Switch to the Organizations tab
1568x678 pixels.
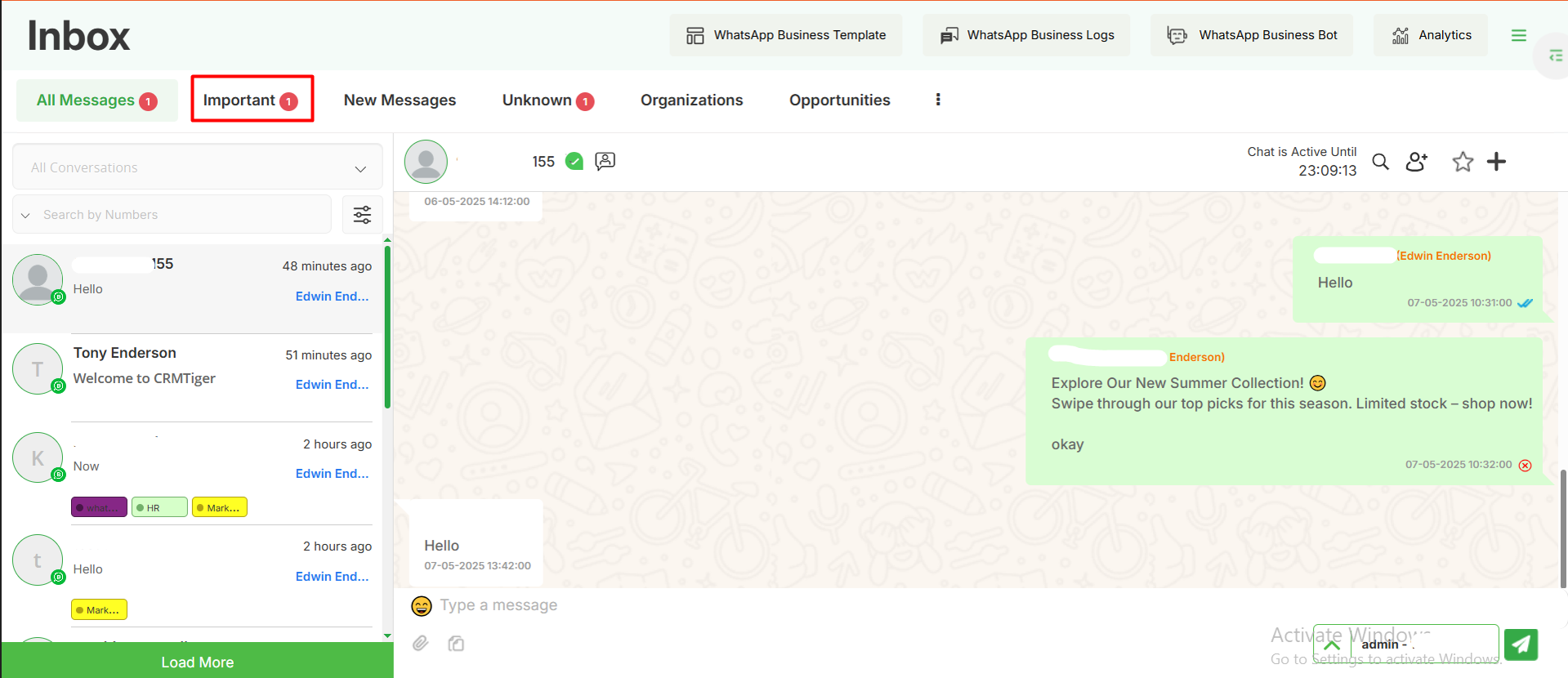(x=691, y=100)
